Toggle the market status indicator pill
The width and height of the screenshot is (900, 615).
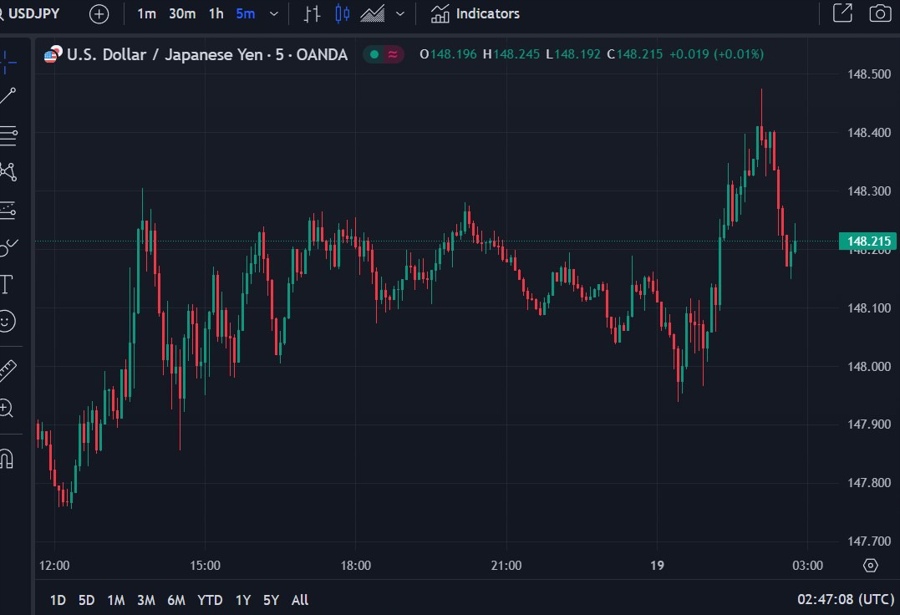click(x=383, y=55)
